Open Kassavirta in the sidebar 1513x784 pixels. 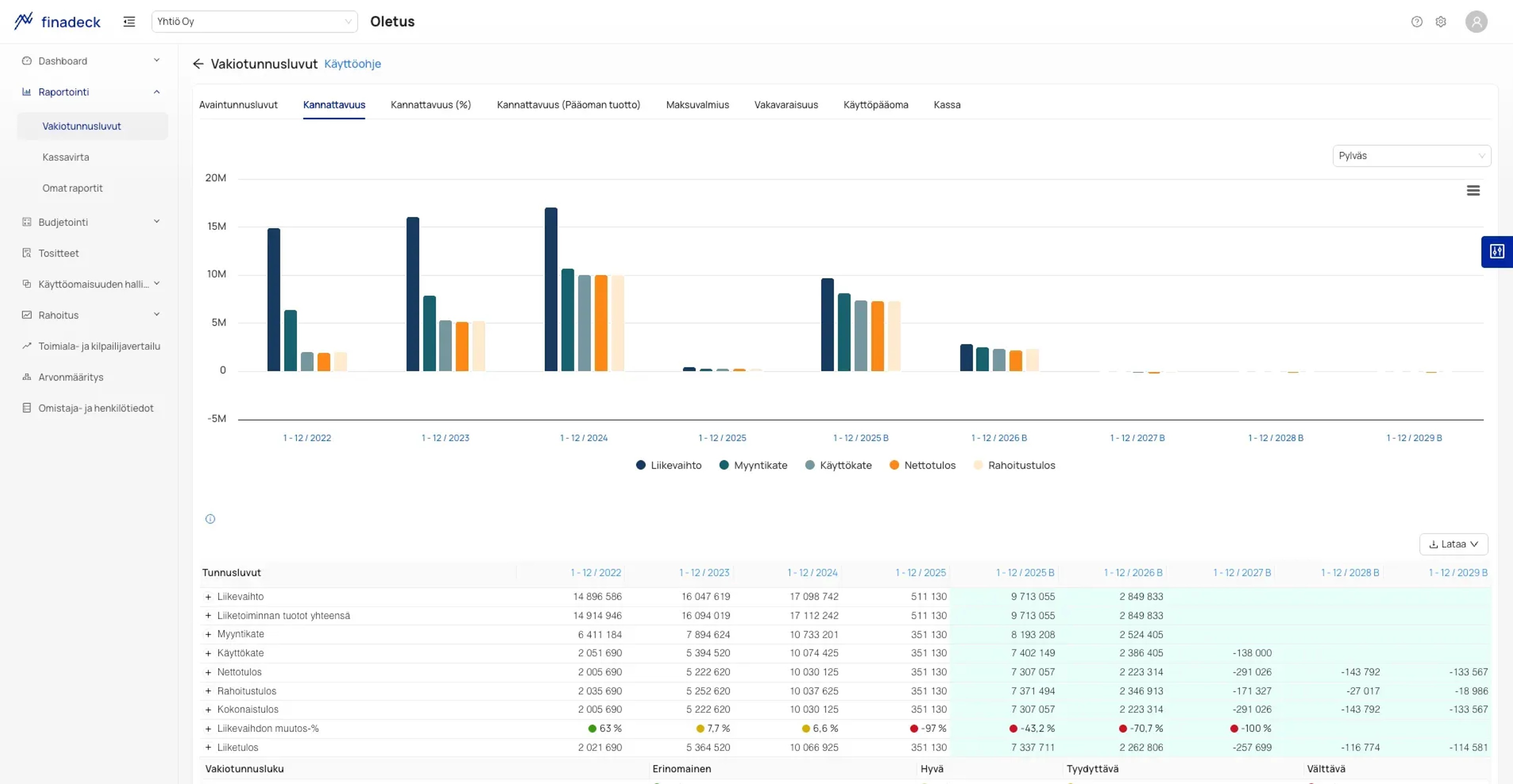[x=66, y=157]
